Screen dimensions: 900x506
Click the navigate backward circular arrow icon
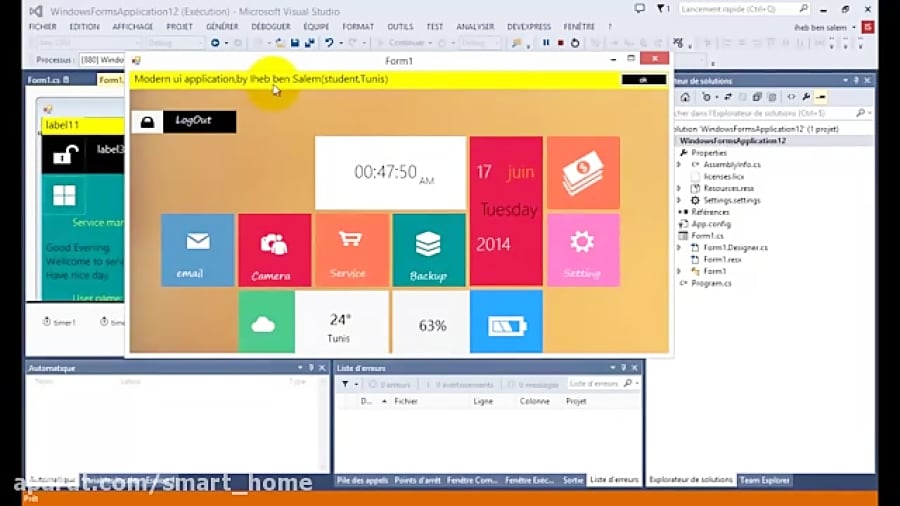click(x=215, y=42)
